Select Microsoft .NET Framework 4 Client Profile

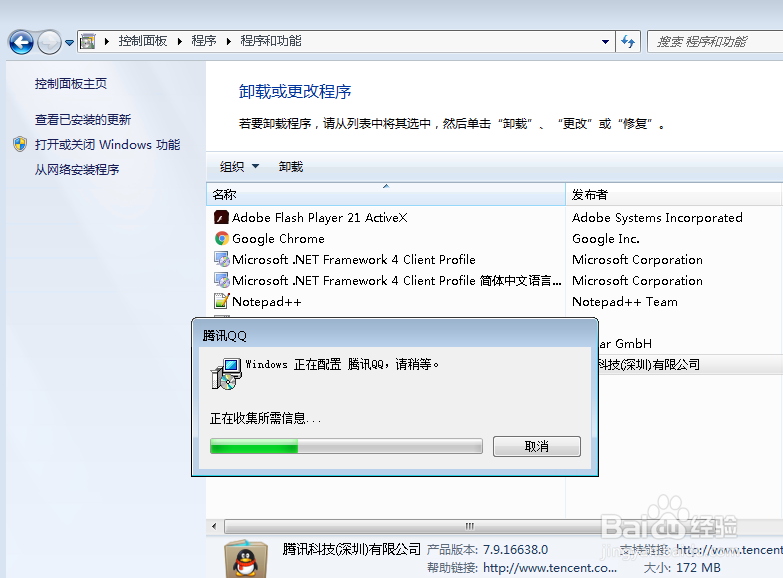pos(354,259)
